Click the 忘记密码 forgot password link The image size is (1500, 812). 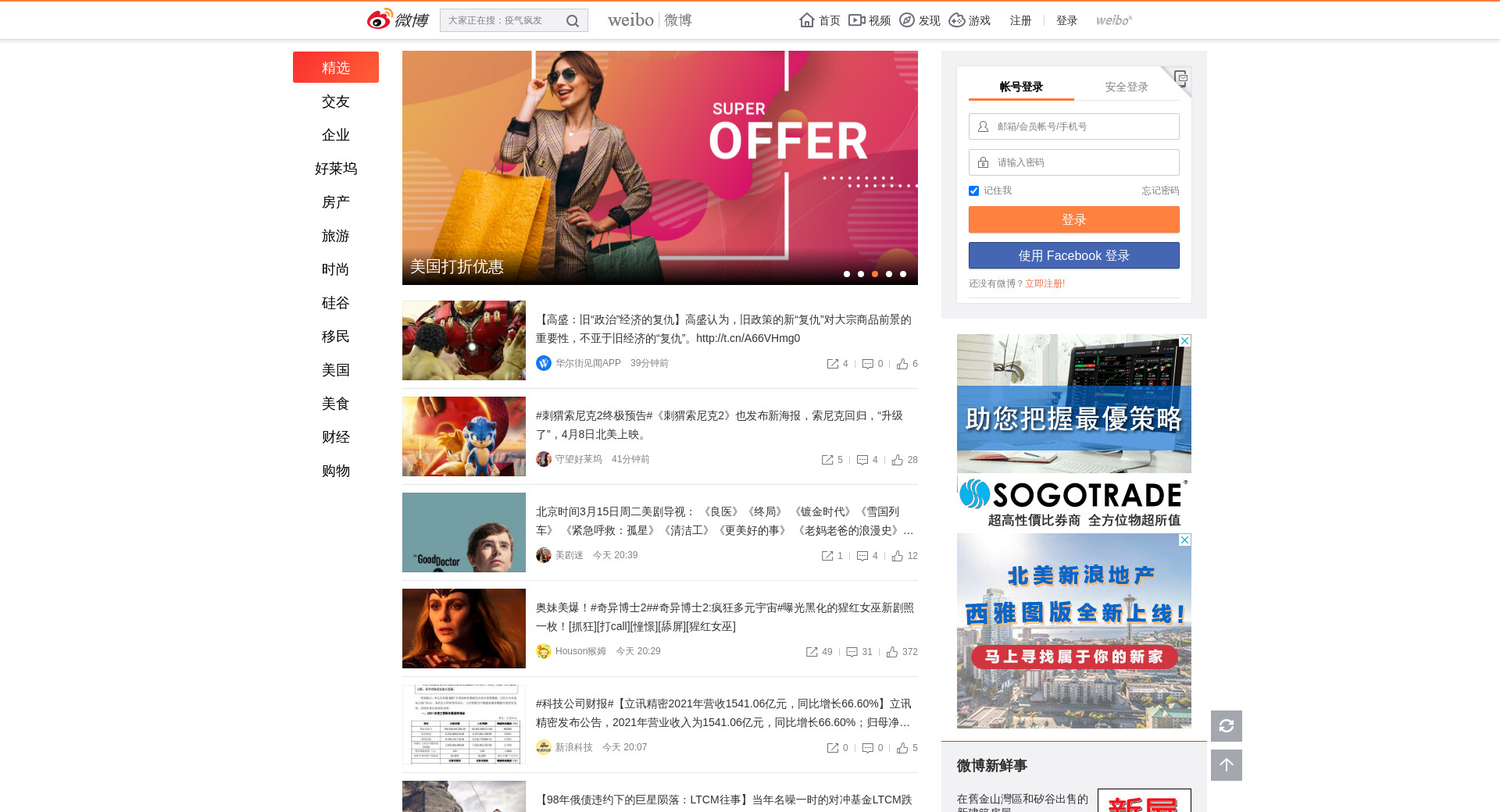[1159, 191]
